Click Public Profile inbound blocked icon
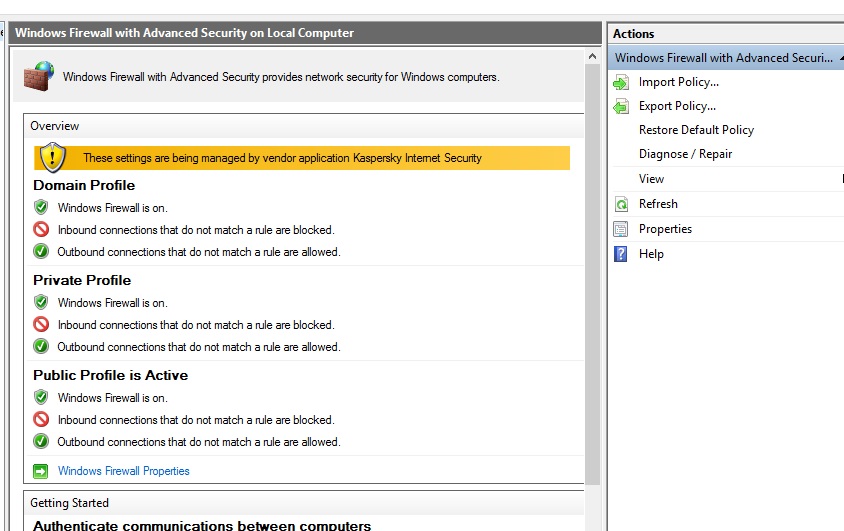Image resolution: width=844 pixels, height=531 pixels. (41, 419)
